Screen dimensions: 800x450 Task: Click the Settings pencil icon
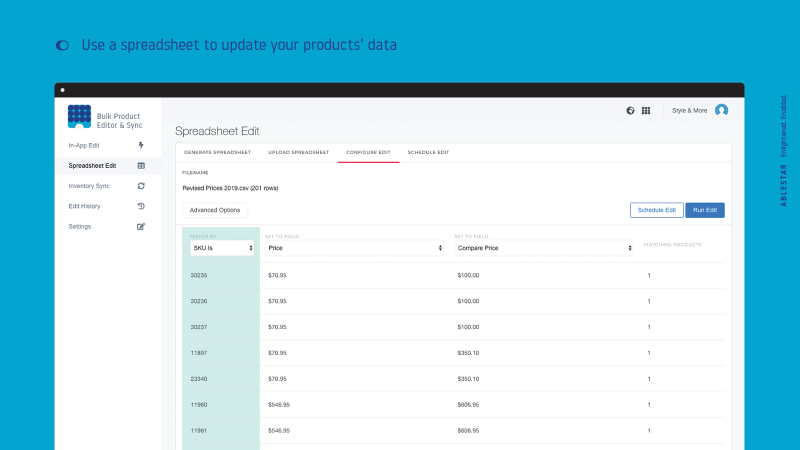click(x=141, y=227)
